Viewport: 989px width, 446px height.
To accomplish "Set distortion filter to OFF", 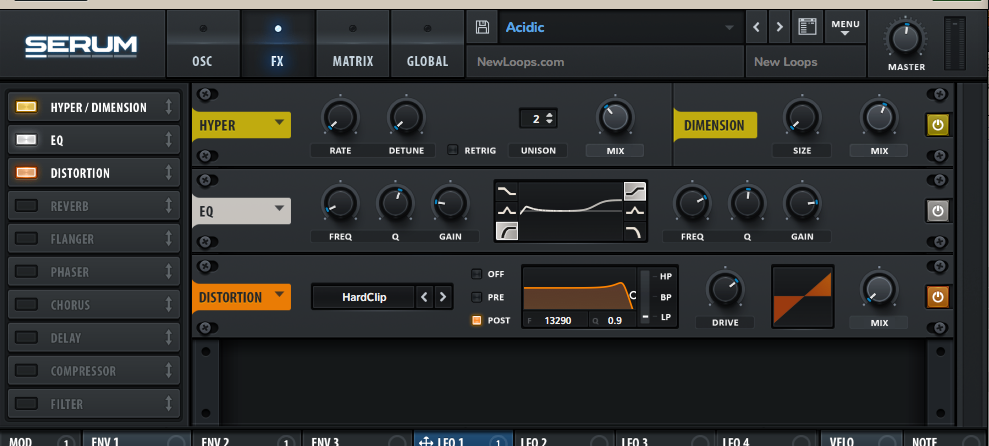I will coord(476,274).
